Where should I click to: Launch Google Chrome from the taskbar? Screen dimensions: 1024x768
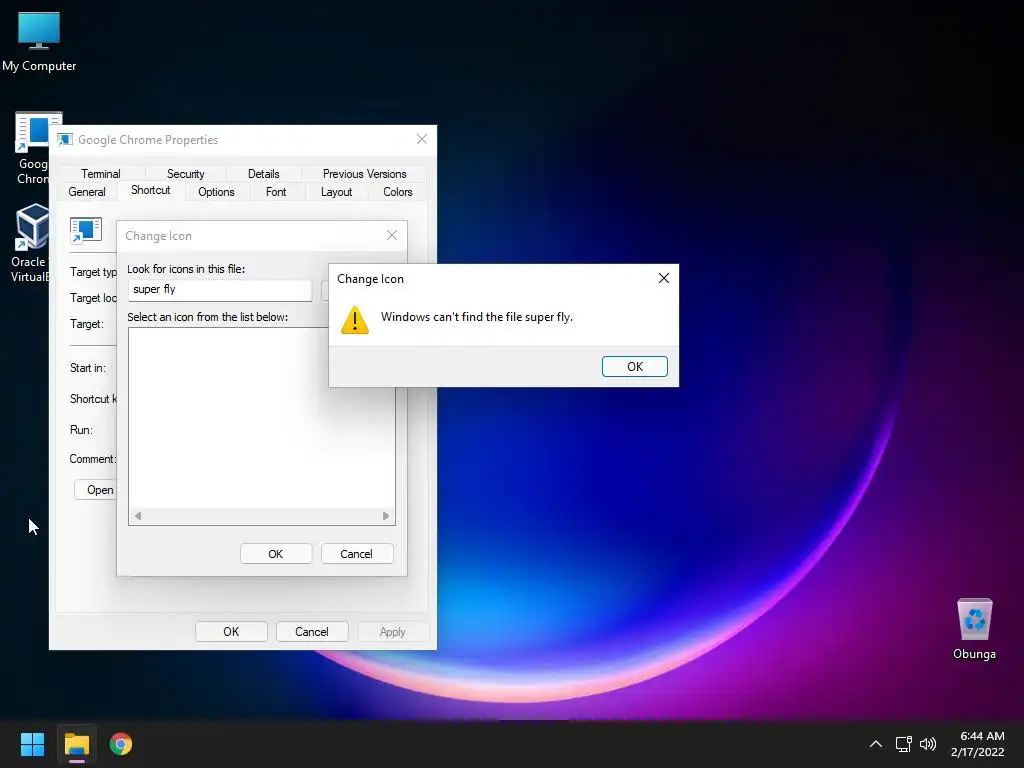point(121,744)
